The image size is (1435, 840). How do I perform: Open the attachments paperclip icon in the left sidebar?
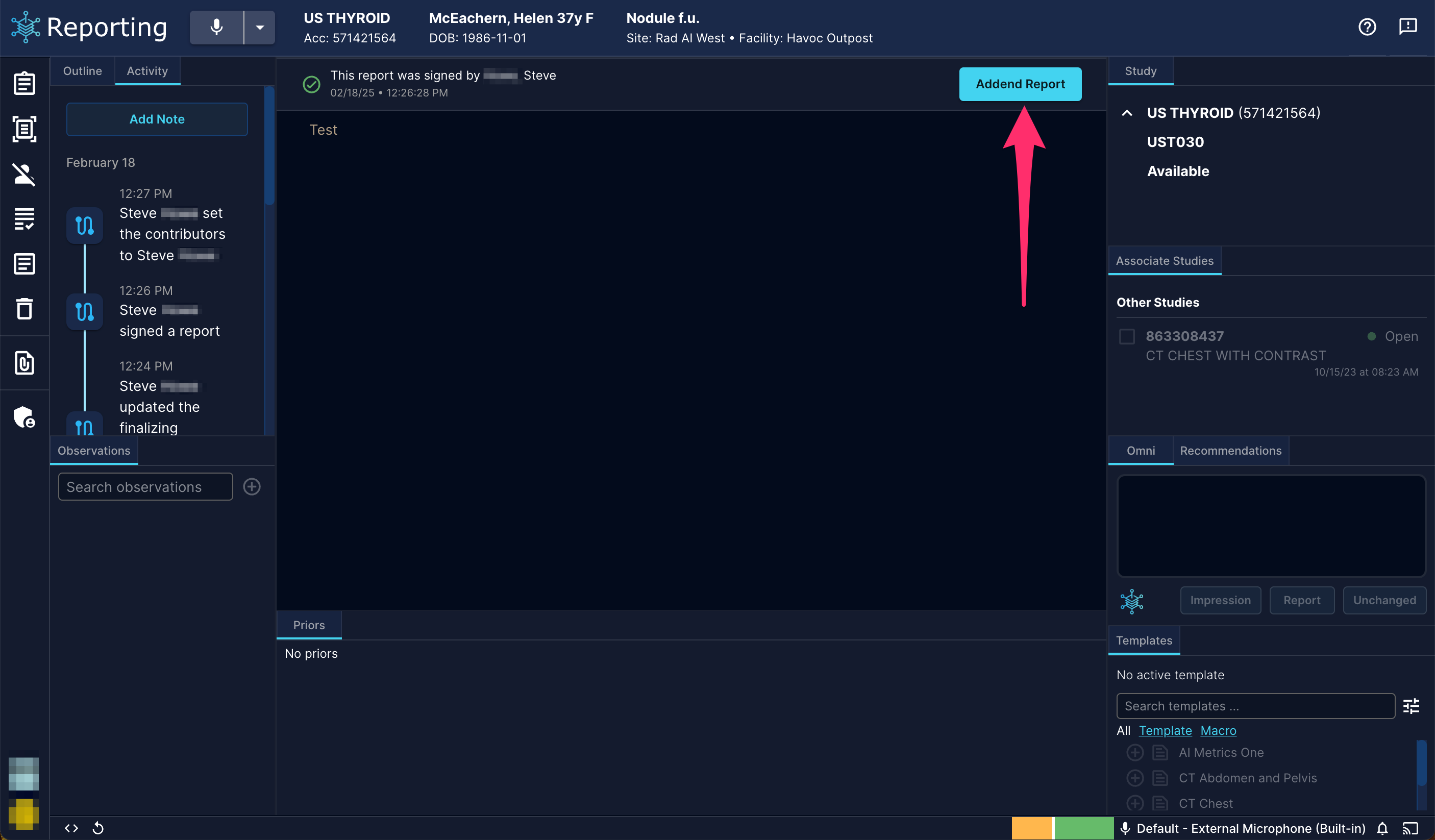click(x=24, y=363)
